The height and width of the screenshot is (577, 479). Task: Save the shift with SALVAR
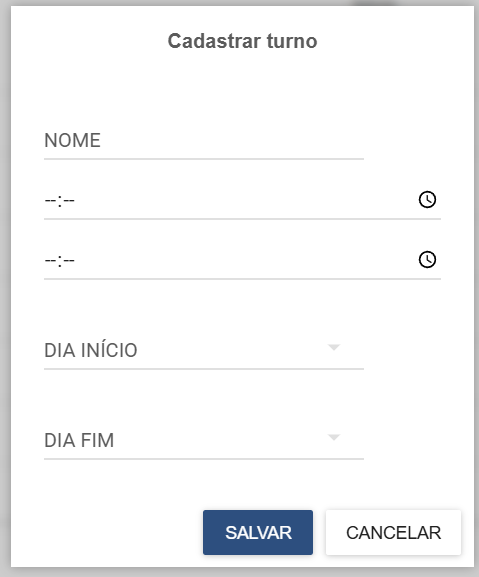258,532
